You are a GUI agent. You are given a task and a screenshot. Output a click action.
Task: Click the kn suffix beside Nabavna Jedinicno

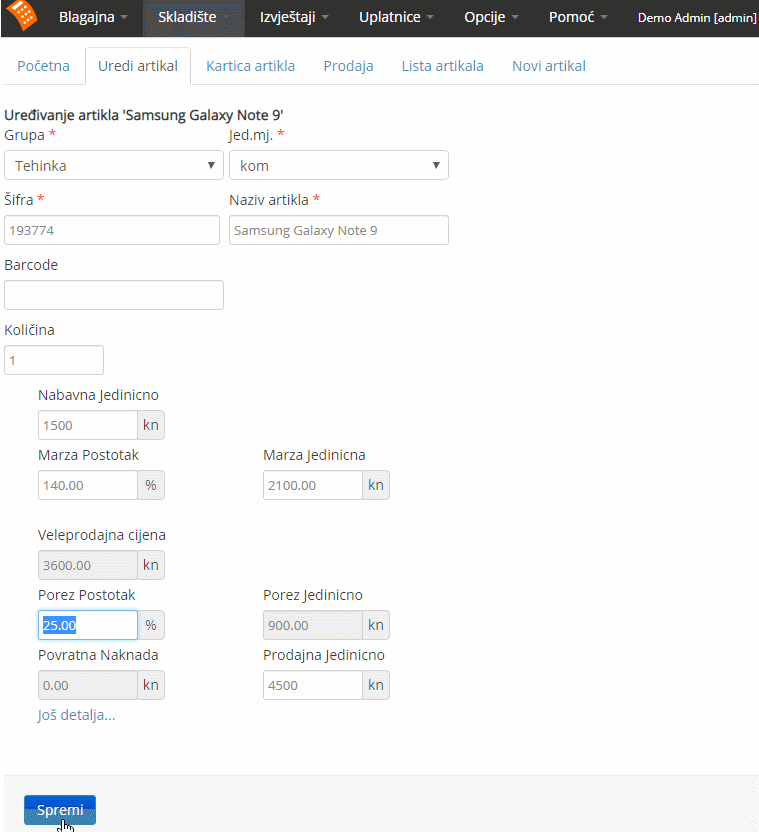point(151,425)
